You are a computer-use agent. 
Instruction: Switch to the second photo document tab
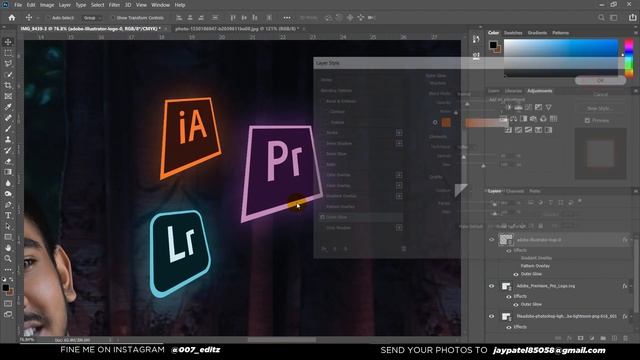236,29
